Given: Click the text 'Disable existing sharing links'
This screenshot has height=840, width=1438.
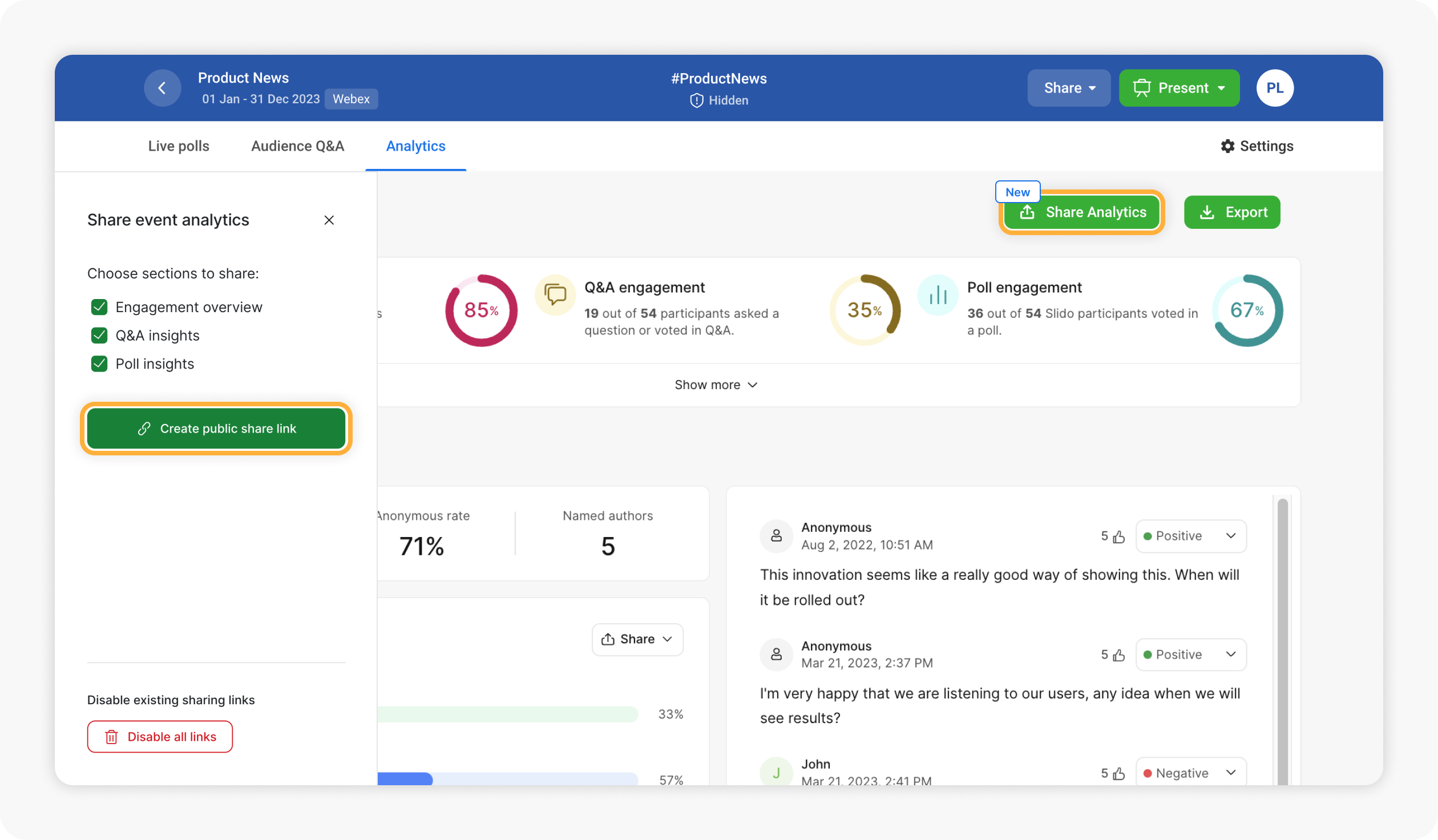Looking at the screenshot, I should [171, 700].
